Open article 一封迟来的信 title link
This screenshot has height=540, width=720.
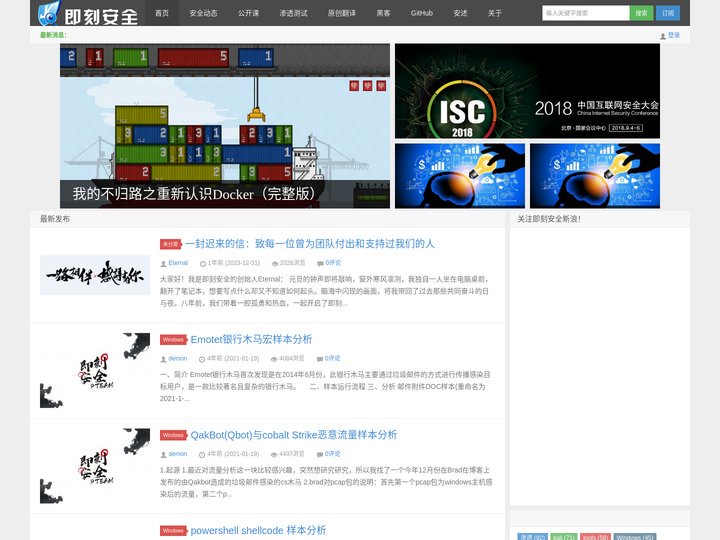click(310, 243)
